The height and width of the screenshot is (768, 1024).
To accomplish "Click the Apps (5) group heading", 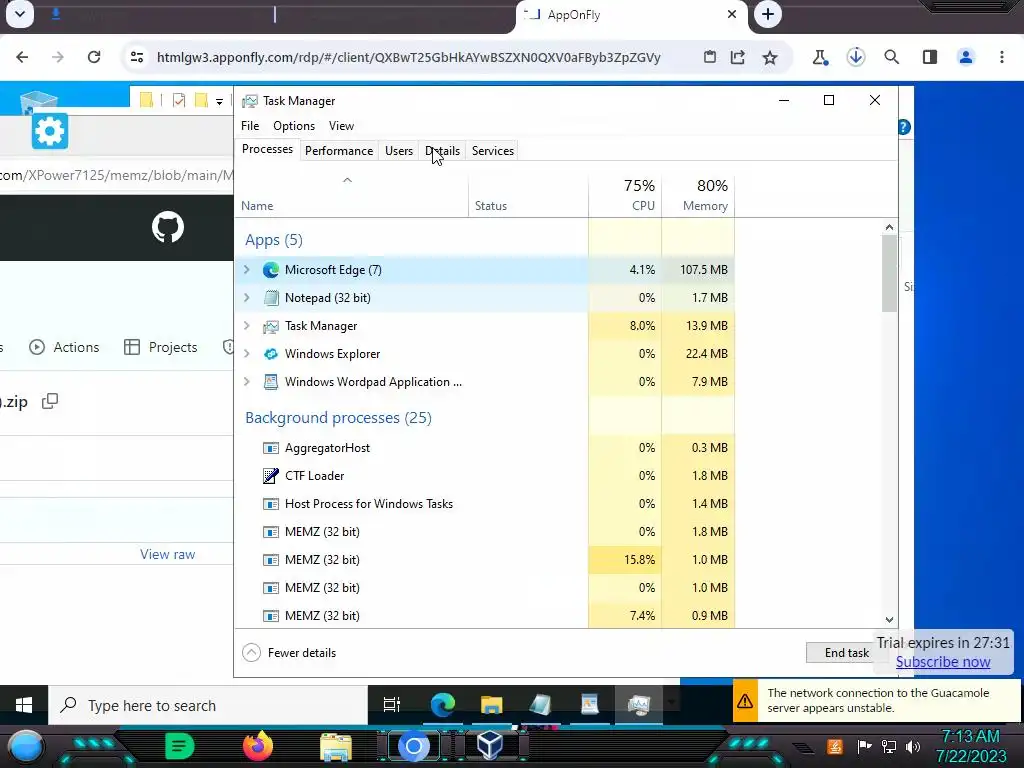I will coord(274,240).
